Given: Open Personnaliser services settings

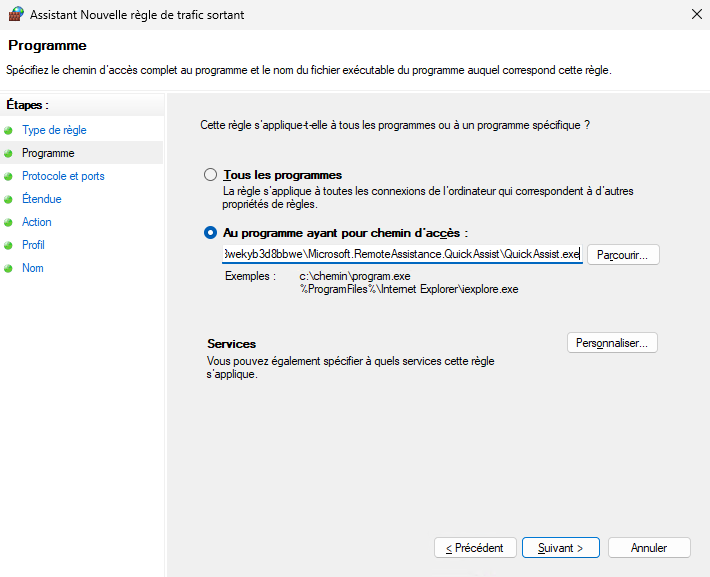Looking at the screenshot, I should (612, 343).
